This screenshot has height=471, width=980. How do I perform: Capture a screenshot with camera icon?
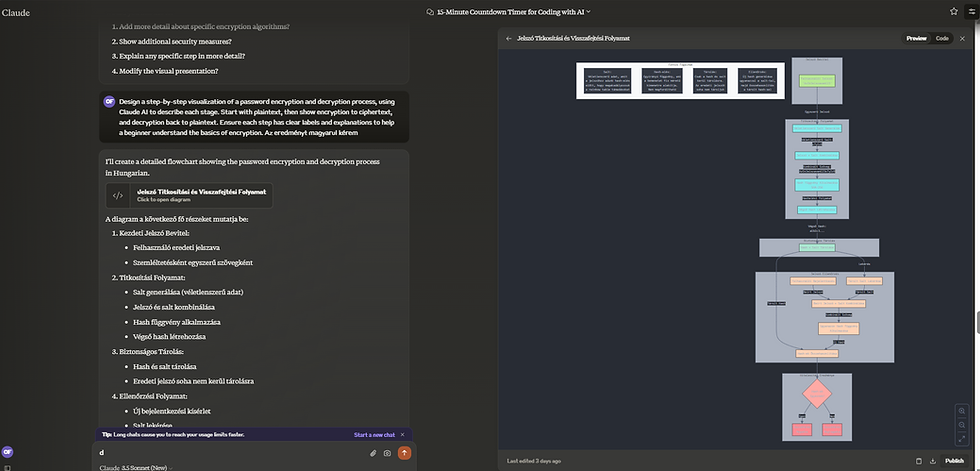tap(388, 453)
